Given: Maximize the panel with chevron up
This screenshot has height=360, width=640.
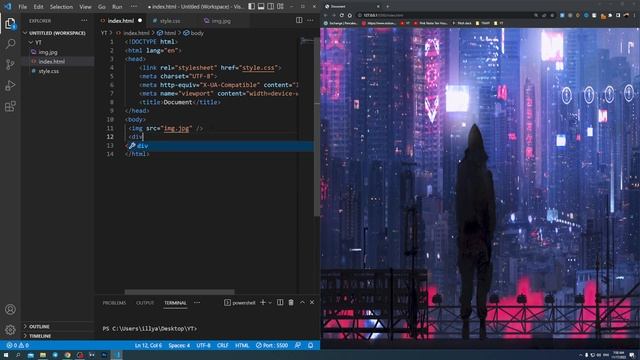Looking at the screenshot, I should [302, 302].
